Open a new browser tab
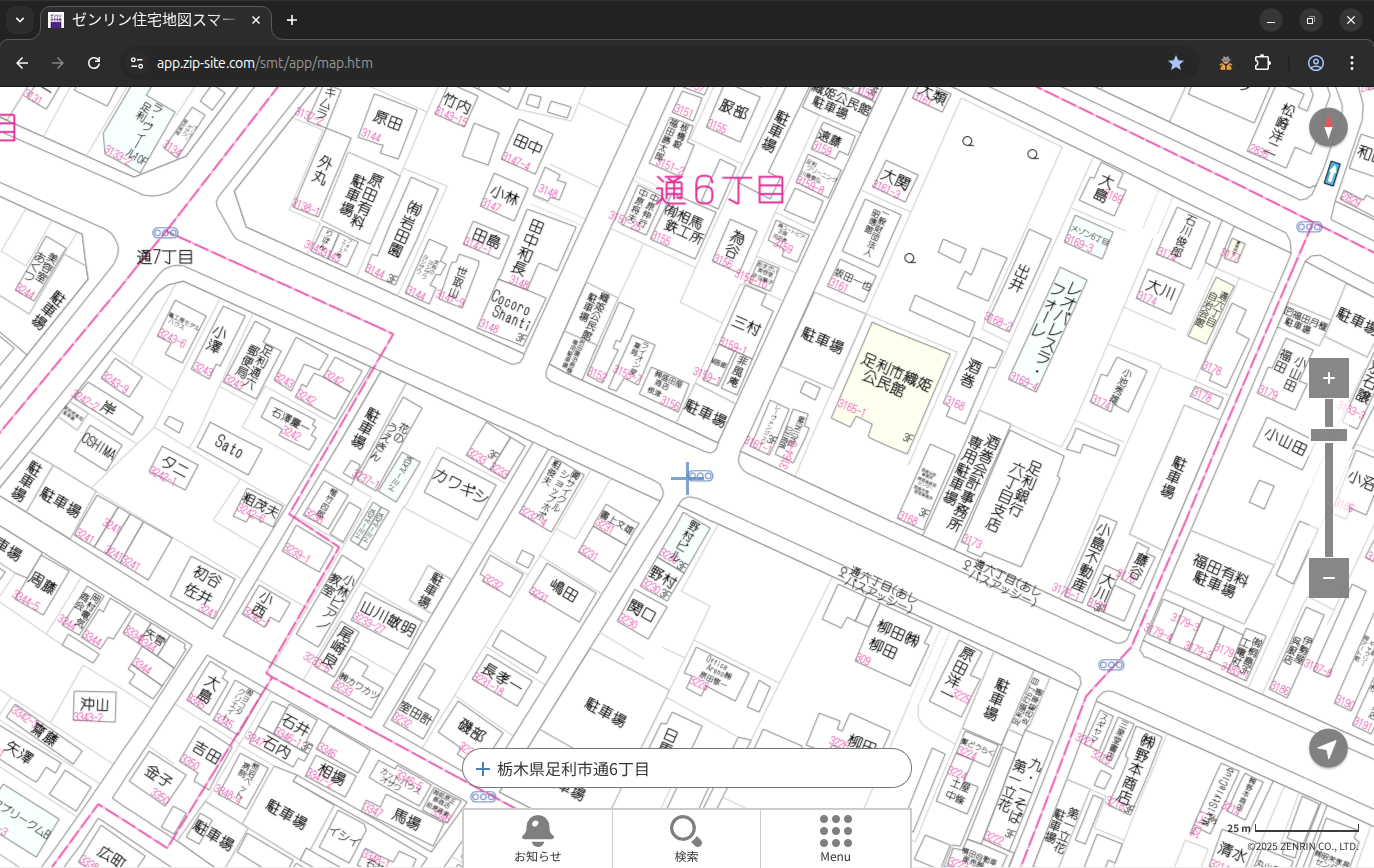 point(292,20)
